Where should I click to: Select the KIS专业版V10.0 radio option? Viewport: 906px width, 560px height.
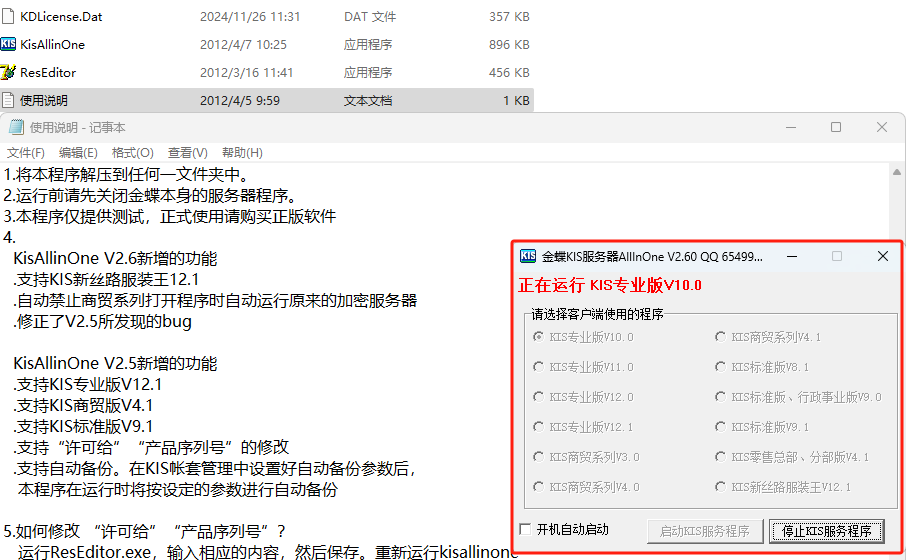pos(539,337)
